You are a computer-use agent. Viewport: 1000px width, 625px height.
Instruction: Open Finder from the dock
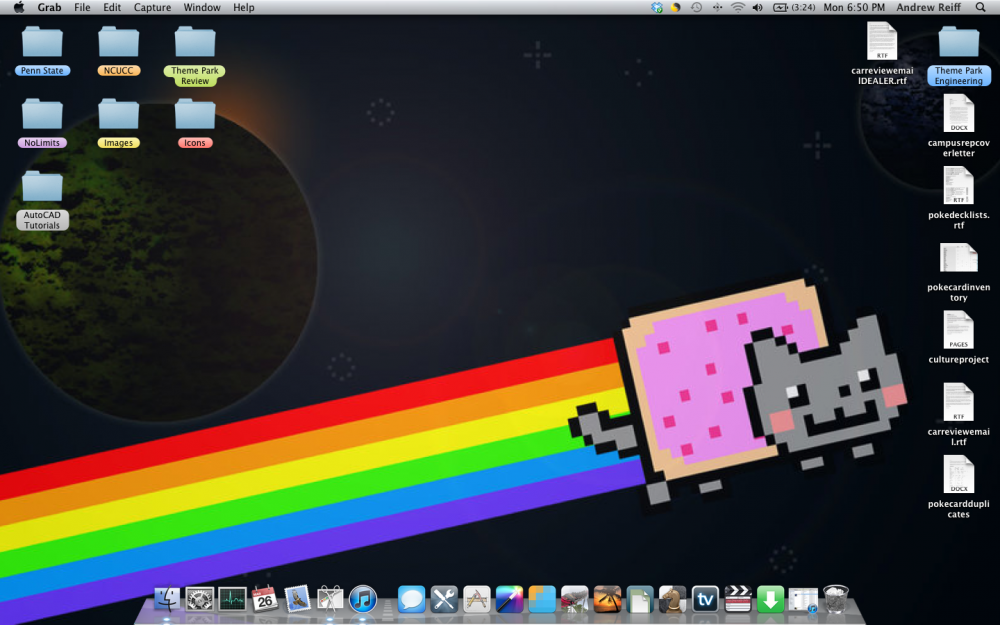pos(167,599)
